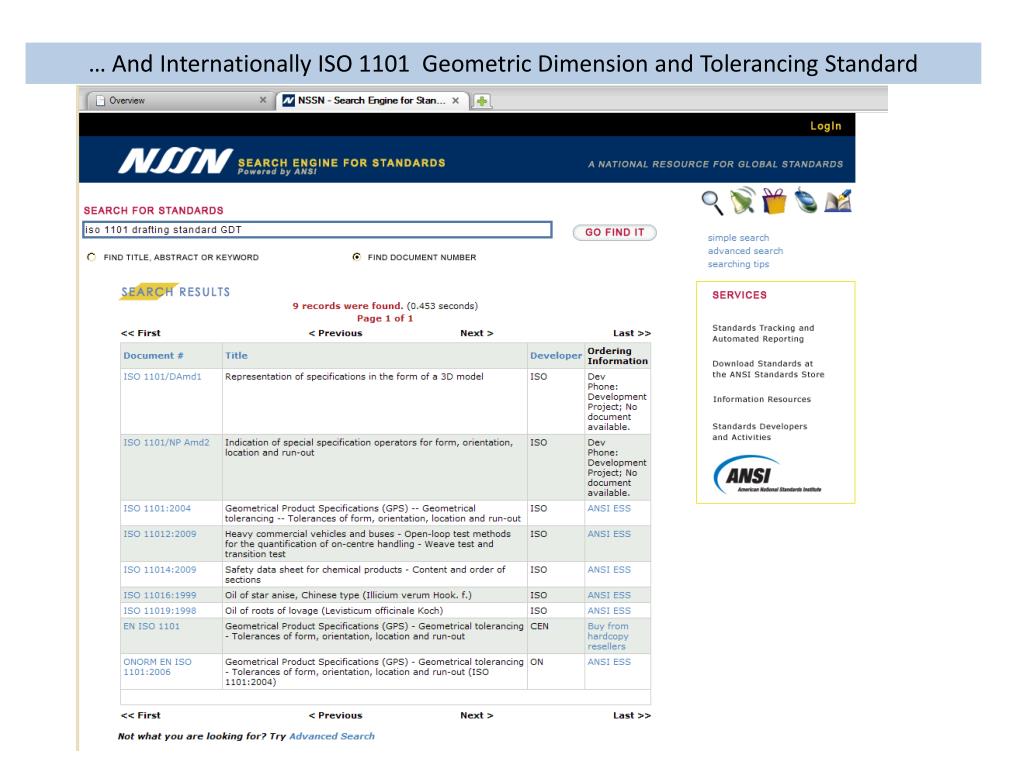Open document ISO 1101/NP Amd2

[167, 443]
